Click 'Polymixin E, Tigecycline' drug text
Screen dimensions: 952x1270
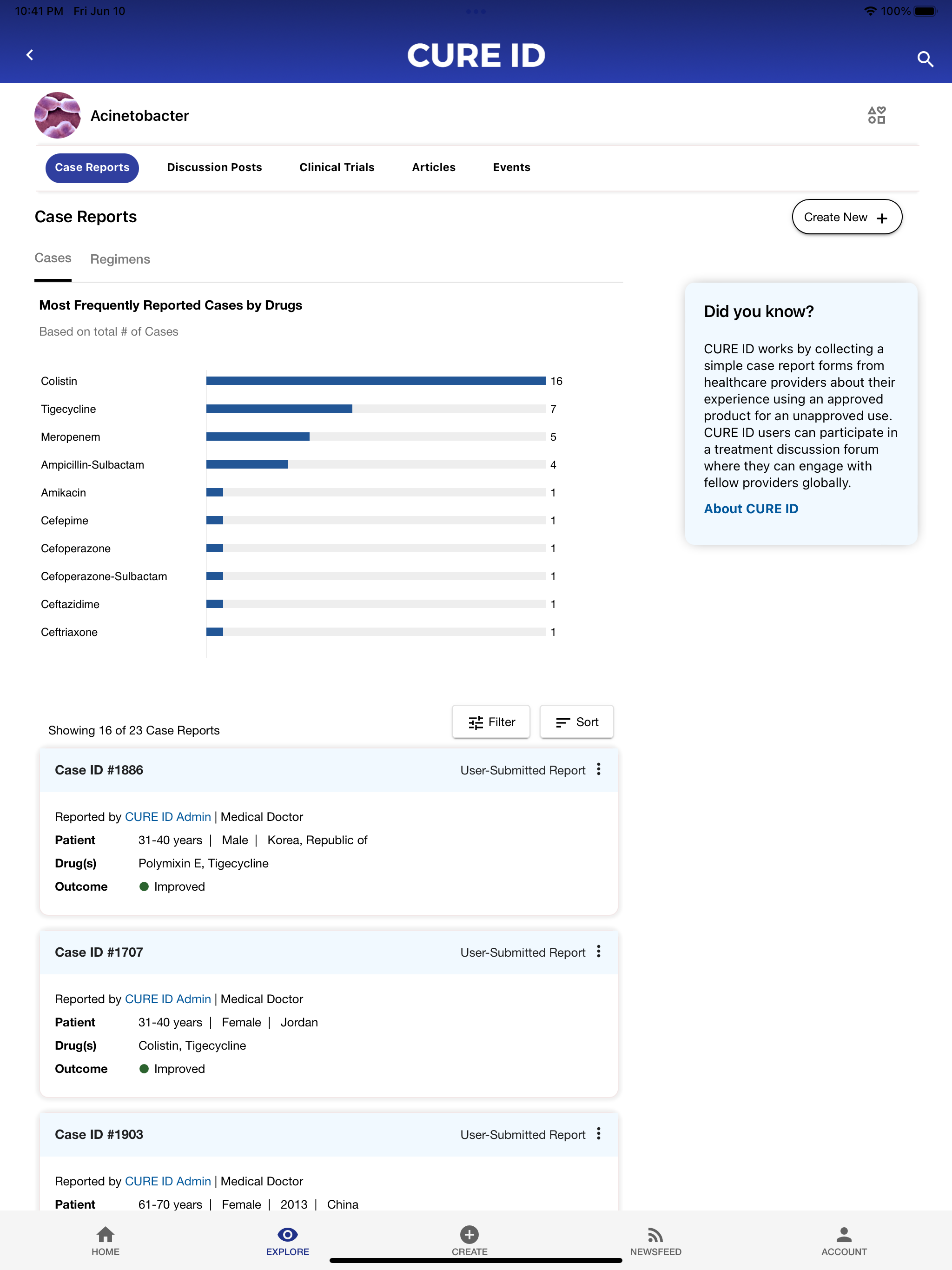203,863
